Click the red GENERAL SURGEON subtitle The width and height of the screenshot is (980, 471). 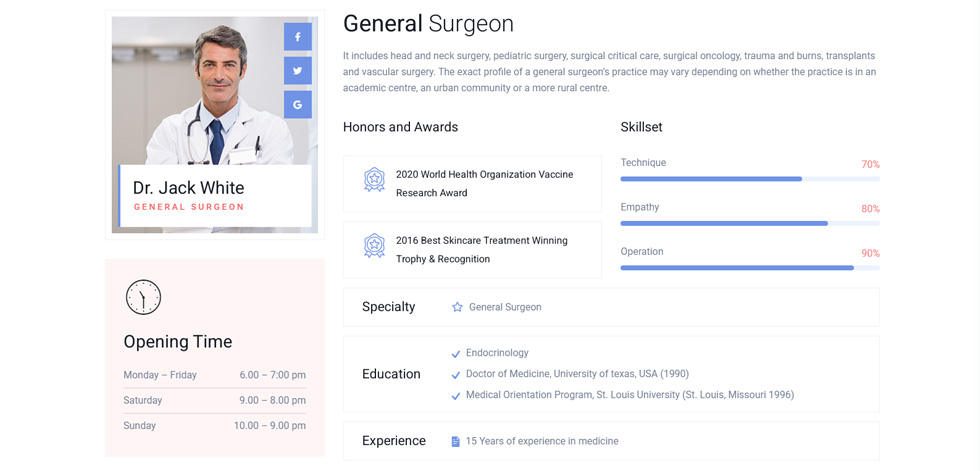(x=189, y=207)
